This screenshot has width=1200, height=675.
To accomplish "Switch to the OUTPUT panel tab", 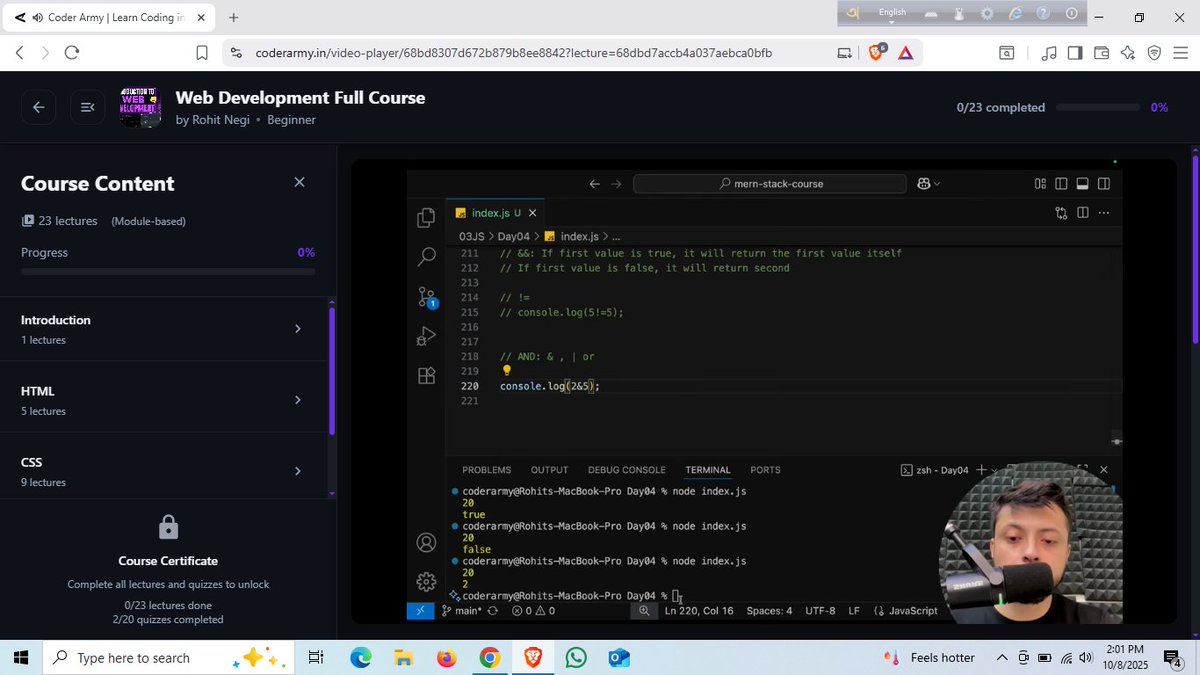I will coord(549,470).
